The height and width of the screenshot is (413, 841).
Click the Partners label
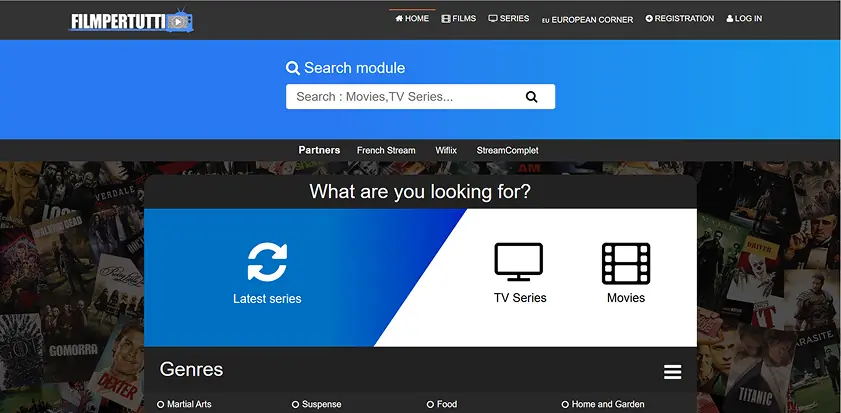coord(319,150)
